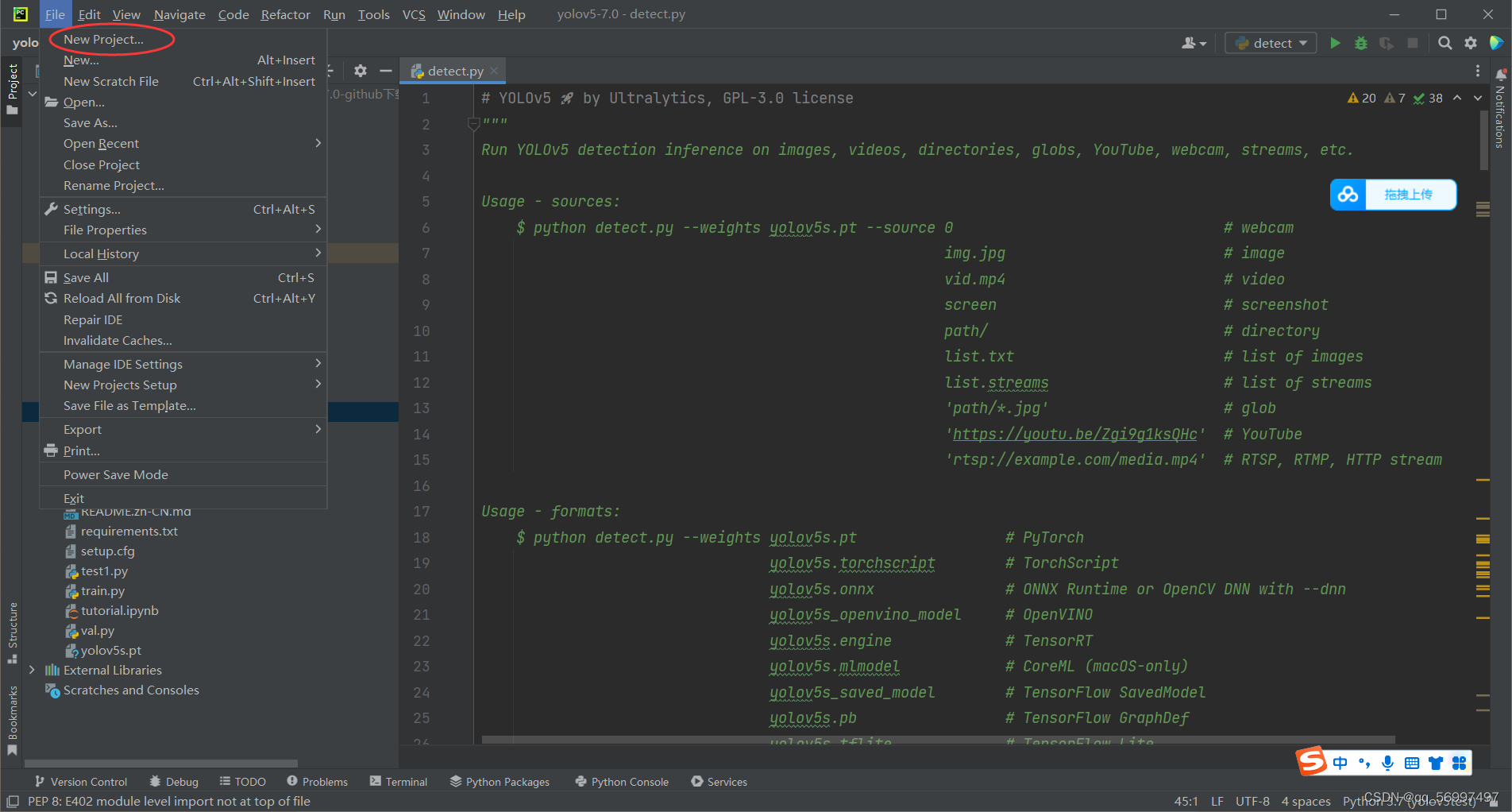1512x812 pixels.
Task: Toggle tool window quick access in the status bar corner
Action: [x=12, y=802]
